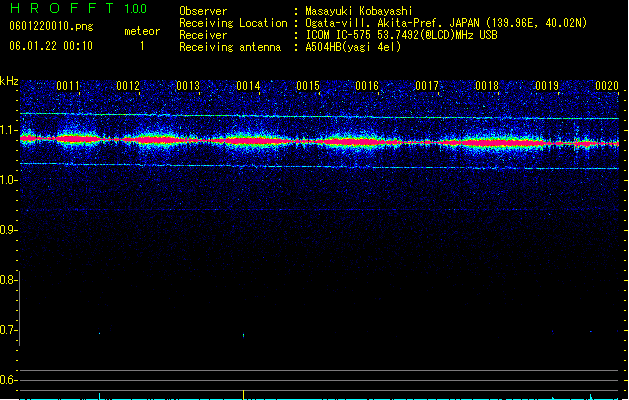This screenshot has height=400, width=629.
Task: Select the 0019 time marker
Action: 547,86
